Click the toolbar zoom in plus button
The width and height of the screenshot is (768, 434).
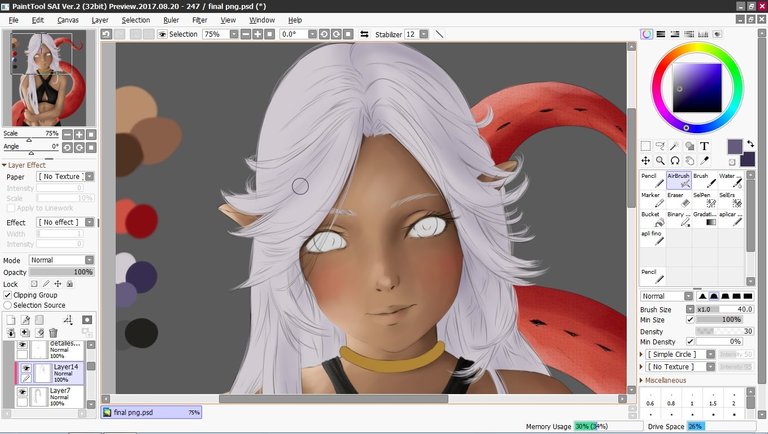[x=258, y=34]
